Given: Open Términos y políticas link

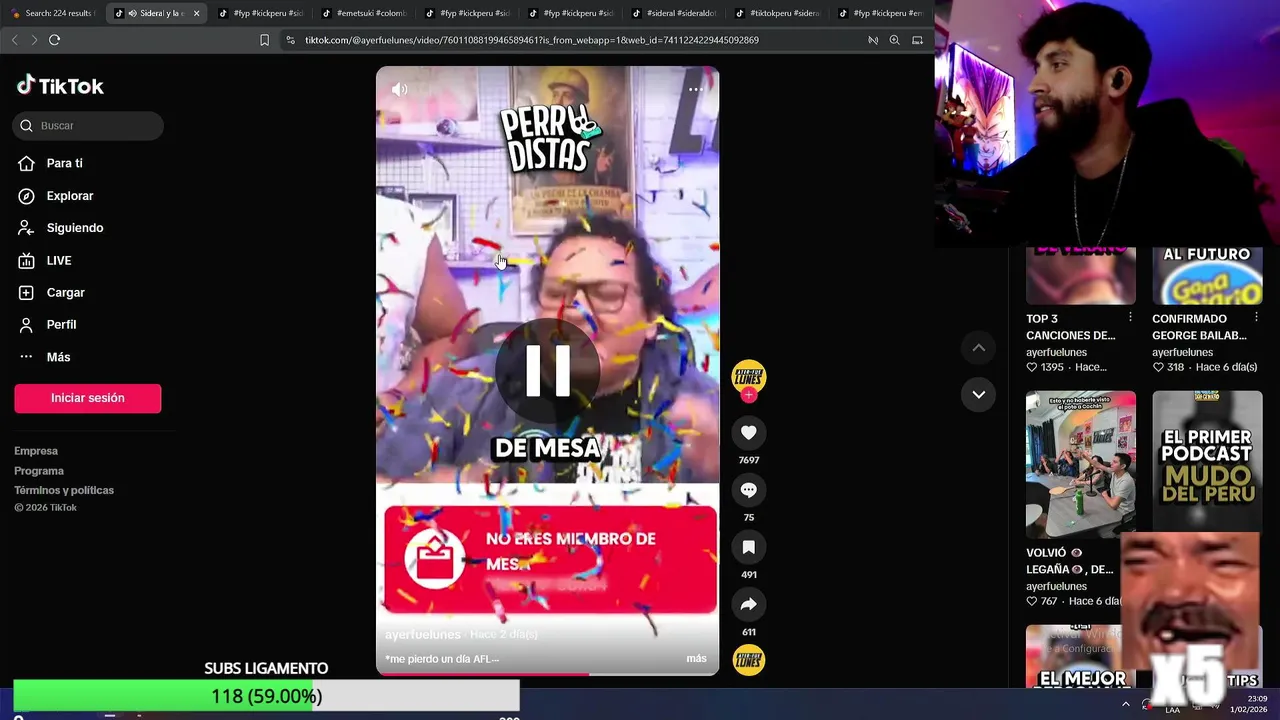Looking at the screenshot, I should (64, 490).
